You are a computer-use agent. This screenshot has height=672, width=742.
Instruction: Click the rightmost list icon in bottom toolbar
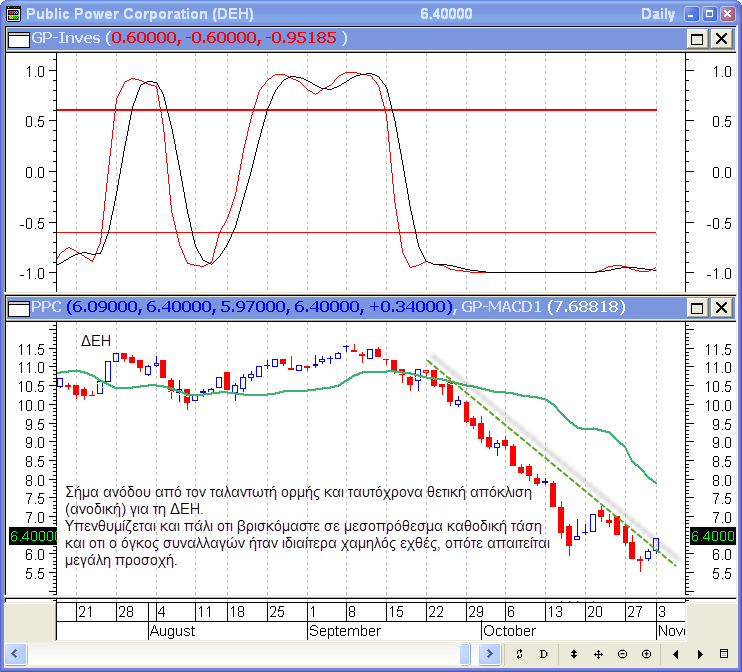point(724,653)
